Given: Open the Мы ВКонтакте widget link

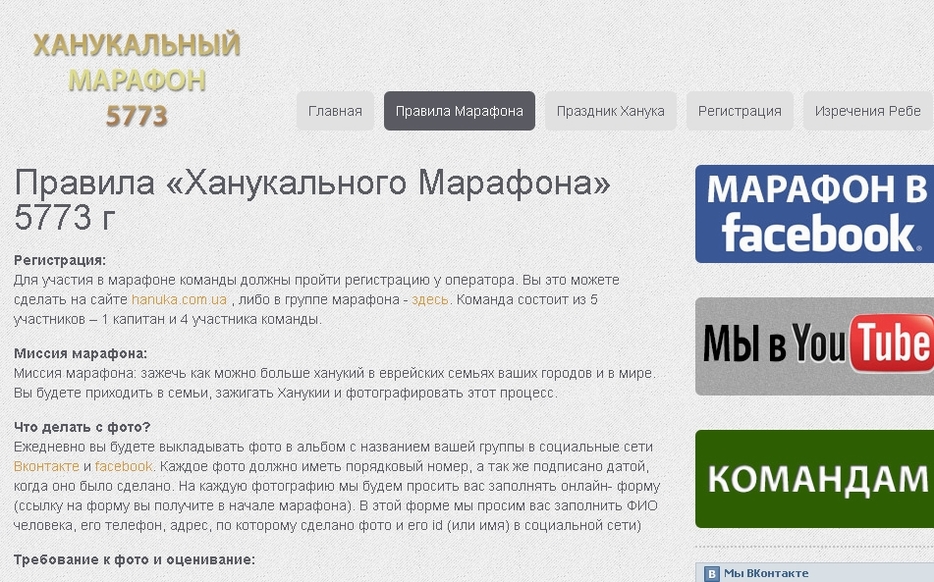Looking at the screenshot, I should point(766,573).
